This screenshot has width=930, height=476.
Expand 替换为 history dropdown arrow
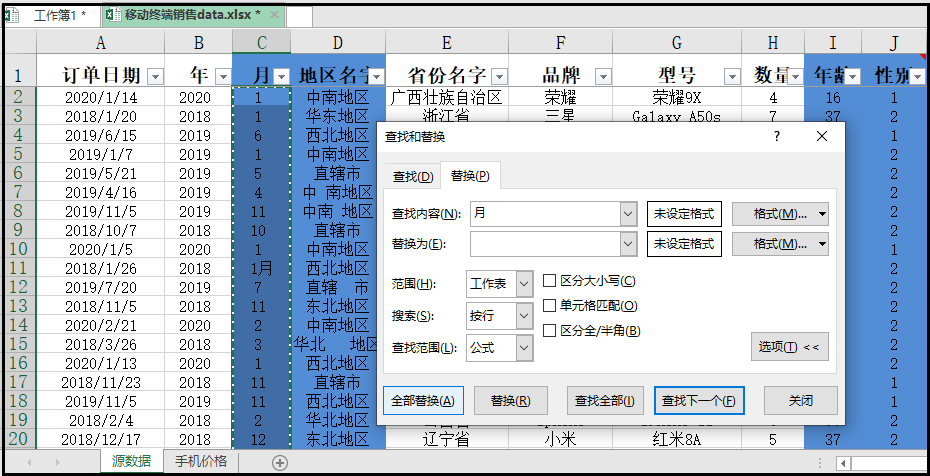(629, 244)
